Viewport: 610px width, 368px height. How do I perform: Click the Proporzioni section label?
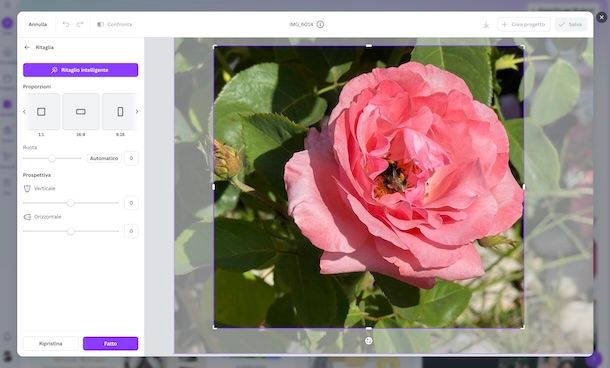pyautogui.click(x=37, y=86)
